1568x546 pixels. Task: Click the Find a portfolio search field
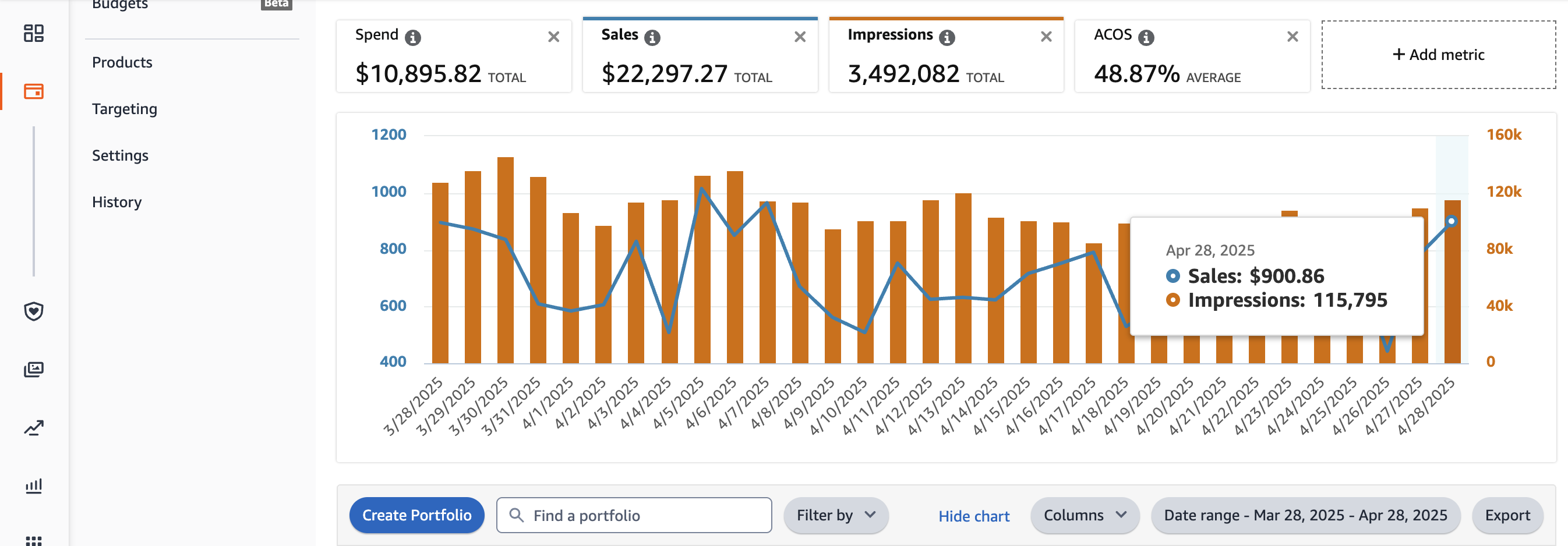click(x=634, y=516)
